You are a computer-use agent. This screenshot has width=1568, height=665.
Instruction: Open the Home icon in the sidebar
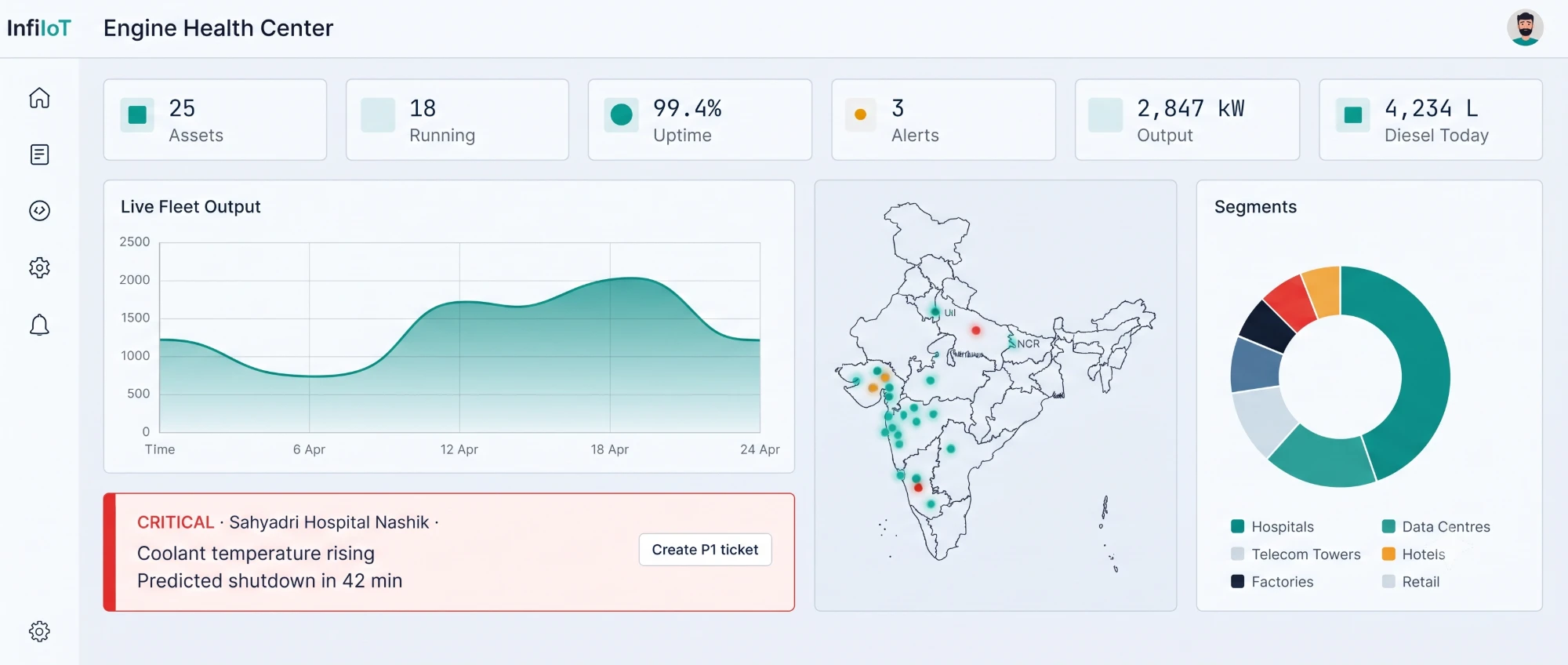tap(39, 98)
